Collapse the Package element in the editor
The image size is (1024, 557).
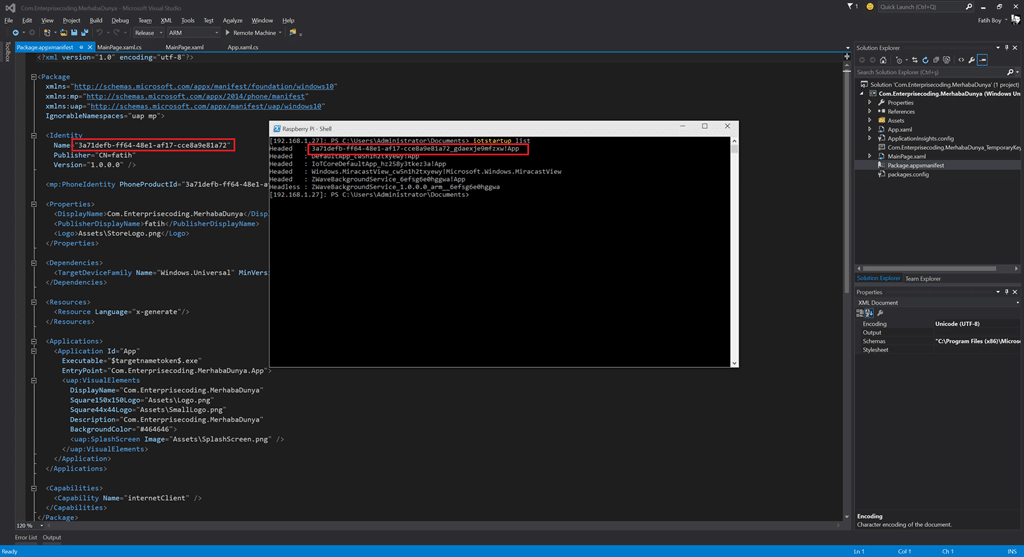[34, 76]
